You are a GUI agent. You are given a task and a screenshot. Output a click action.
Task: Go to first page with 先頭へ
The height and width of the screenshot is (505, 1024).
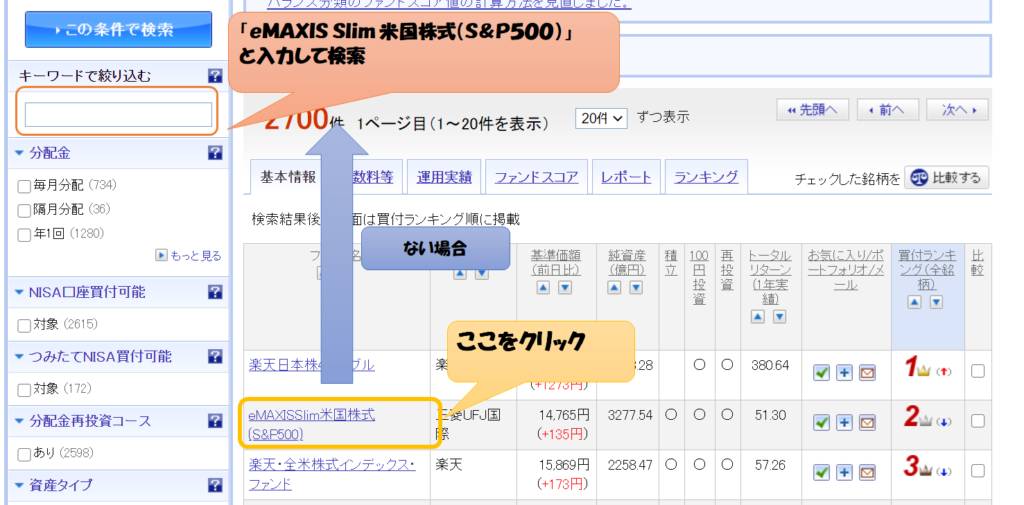tap(812, 110)
